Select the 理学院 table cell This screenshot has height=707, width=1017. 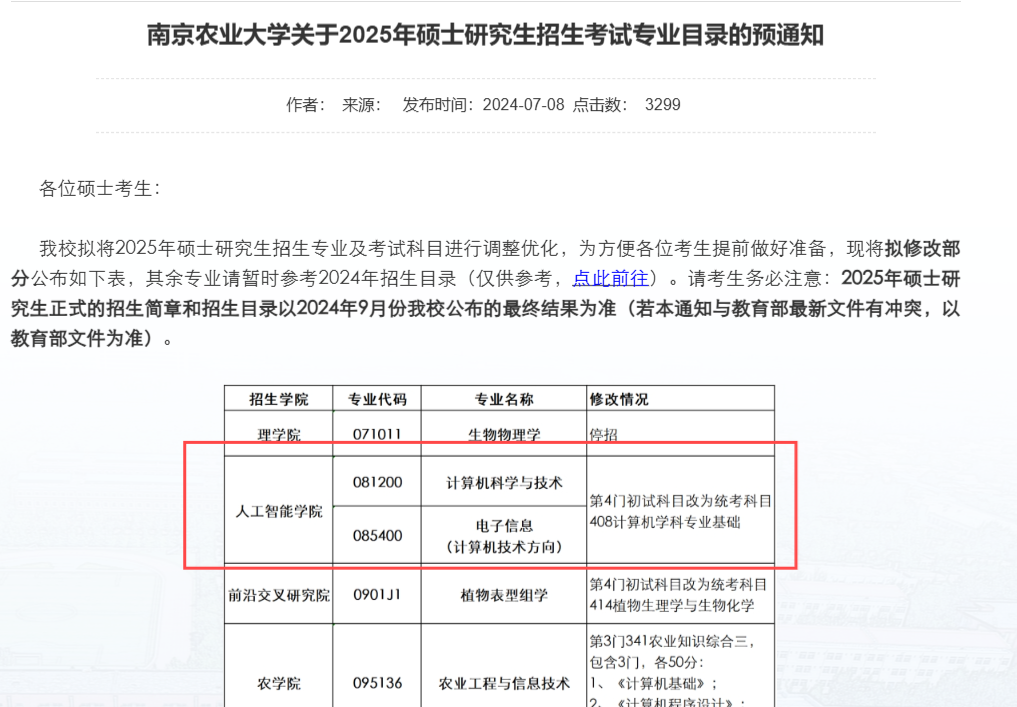pos(279,434)
